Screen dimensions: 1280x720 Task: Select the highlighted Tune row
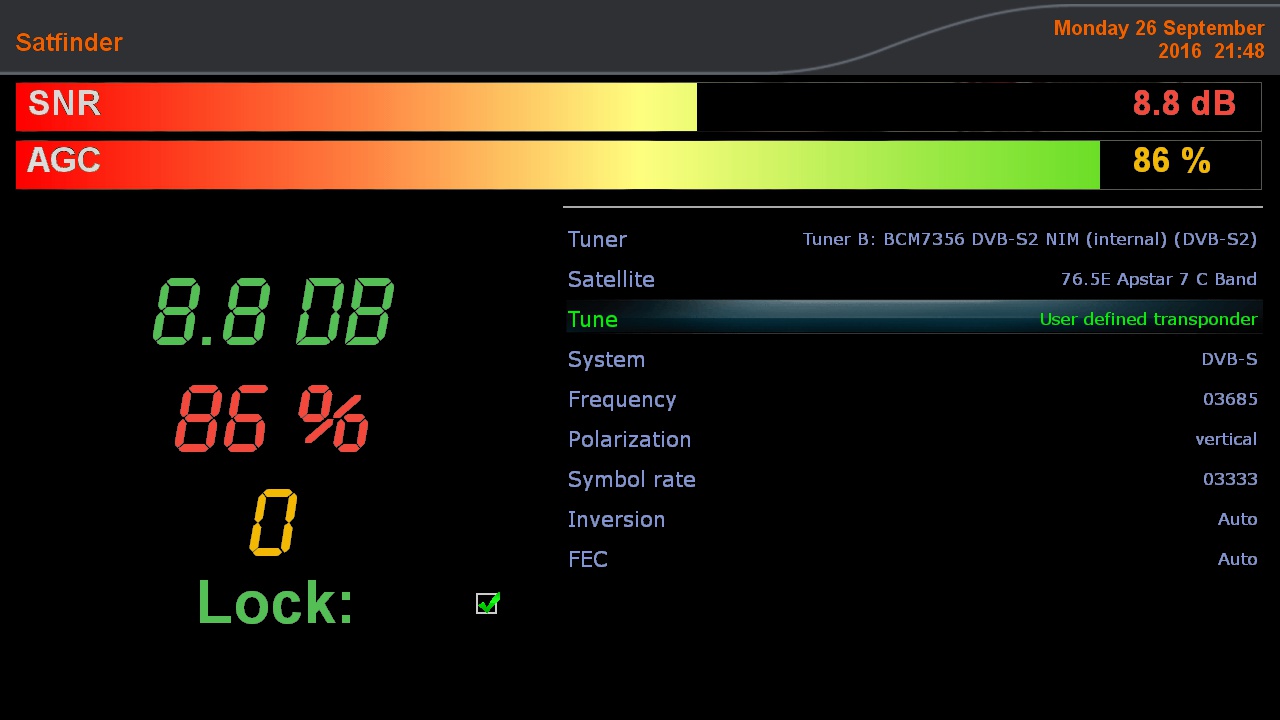coord(912,319)
